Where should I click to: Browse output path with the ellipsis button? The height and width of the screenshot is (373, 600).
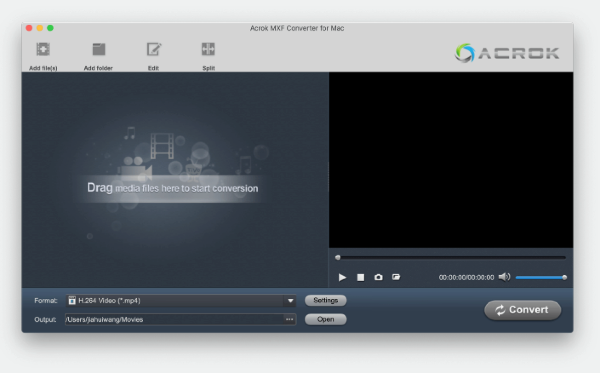coord(290,319)
